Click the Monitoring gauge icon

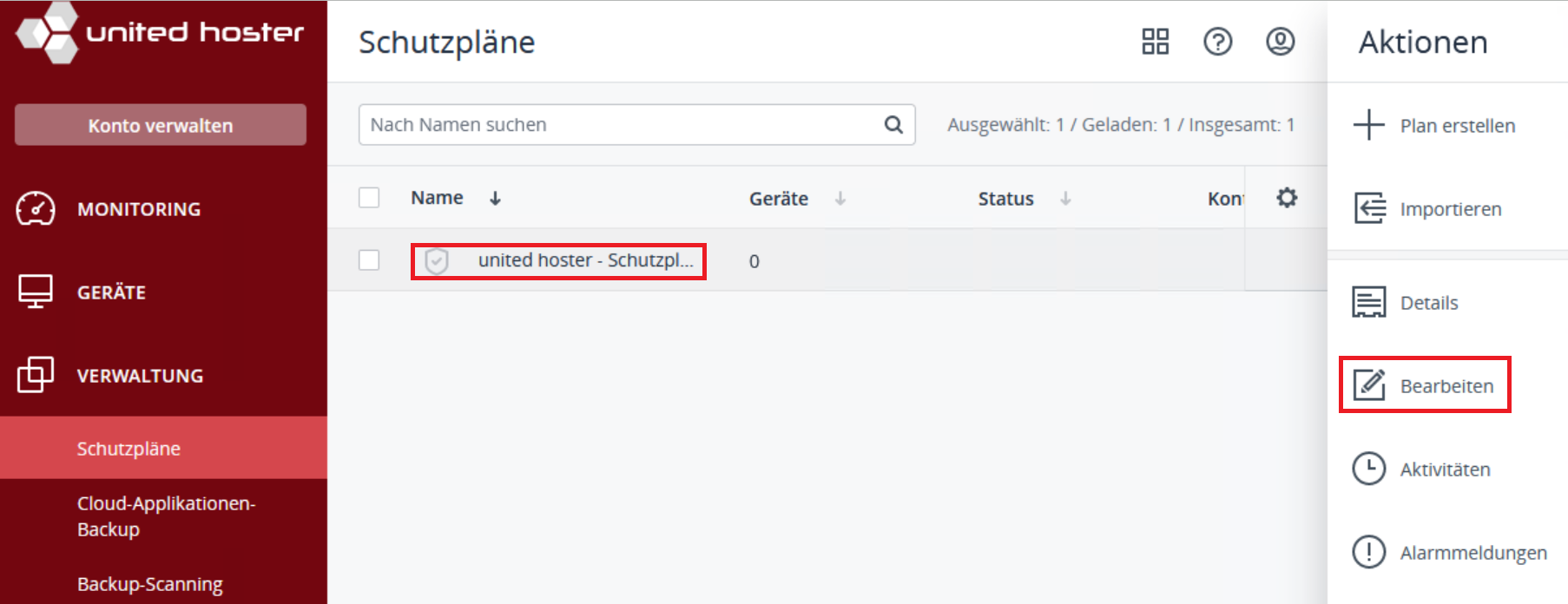coord(36,209)
